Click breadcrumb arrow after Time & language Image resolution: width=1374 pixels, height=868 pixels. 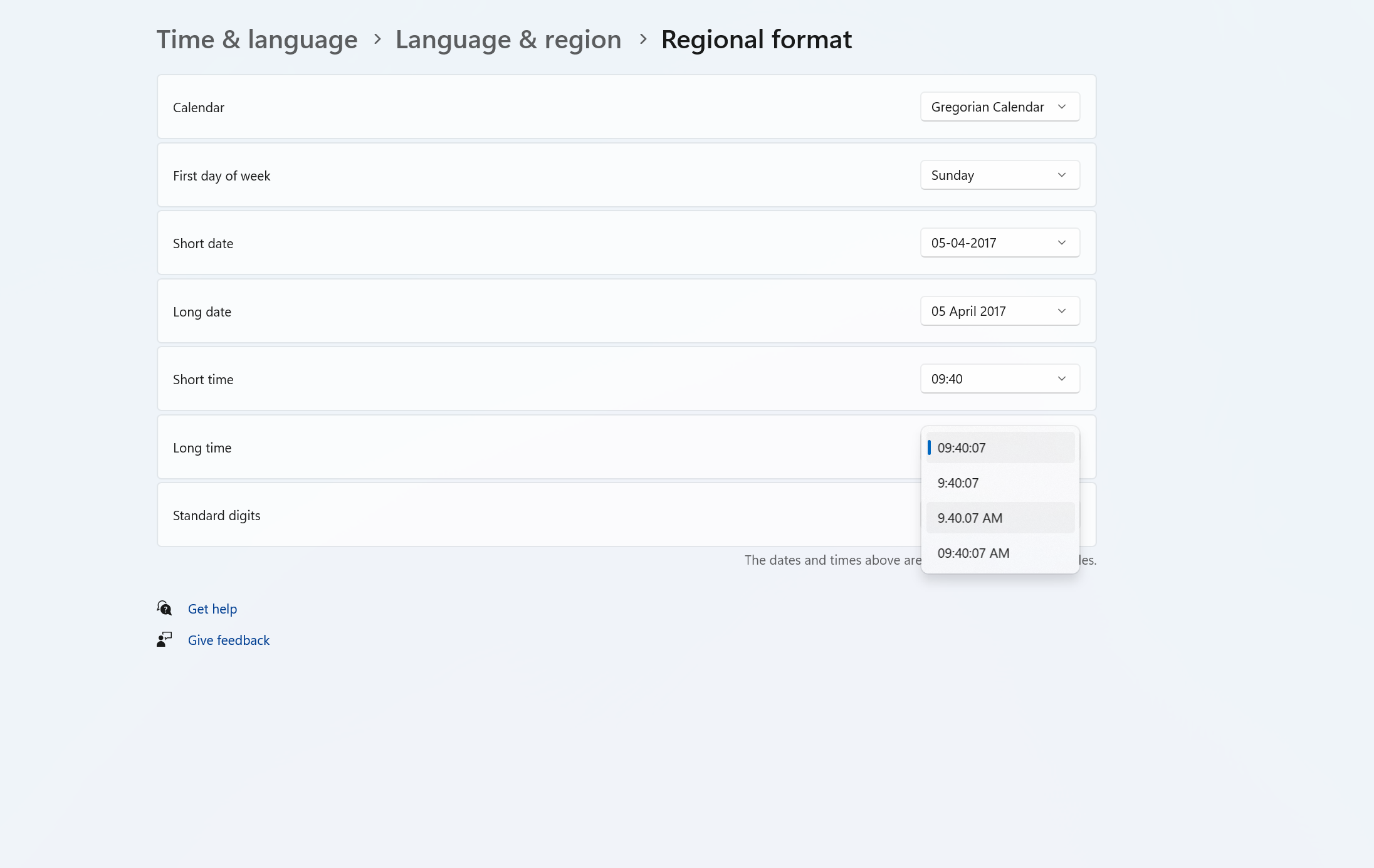tap(377, 39)
